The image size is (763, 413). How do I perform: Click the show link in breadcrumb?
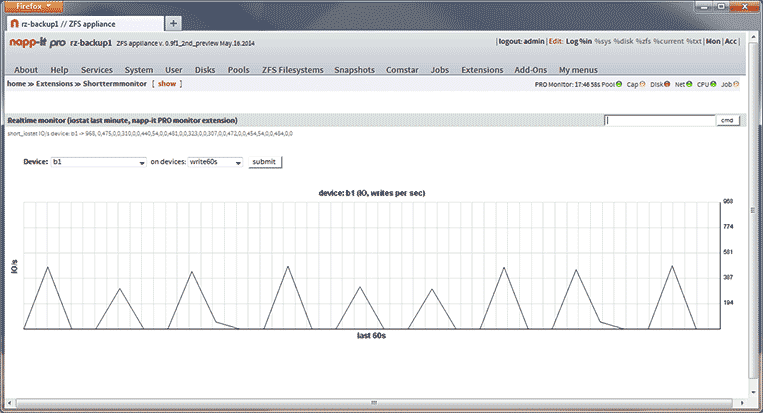pyautogui.click(x=167, y=84)
